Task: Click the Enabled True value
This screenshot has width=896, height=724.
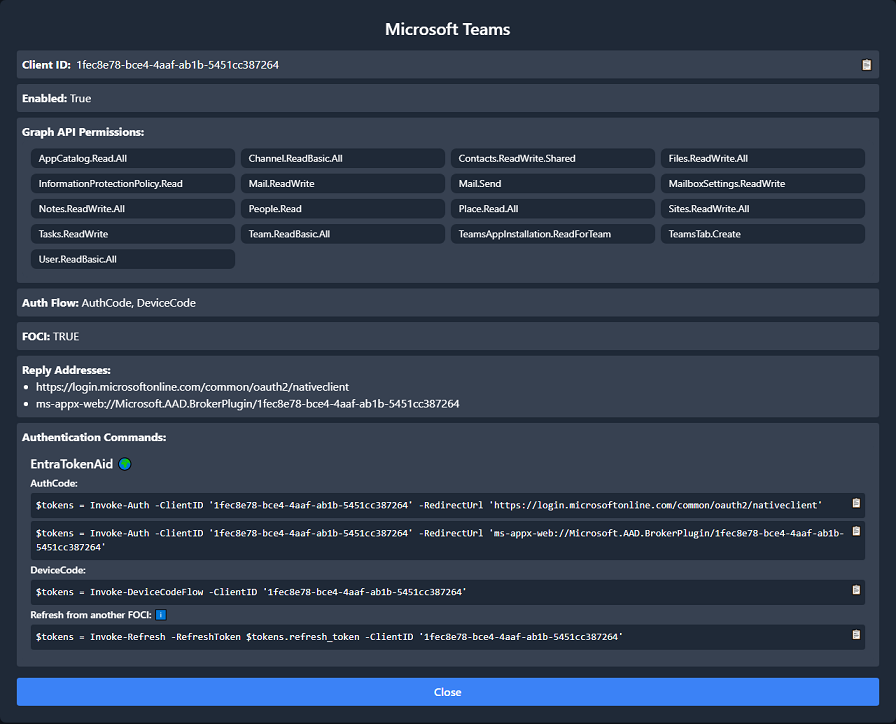Action: (x=81, y=98)
